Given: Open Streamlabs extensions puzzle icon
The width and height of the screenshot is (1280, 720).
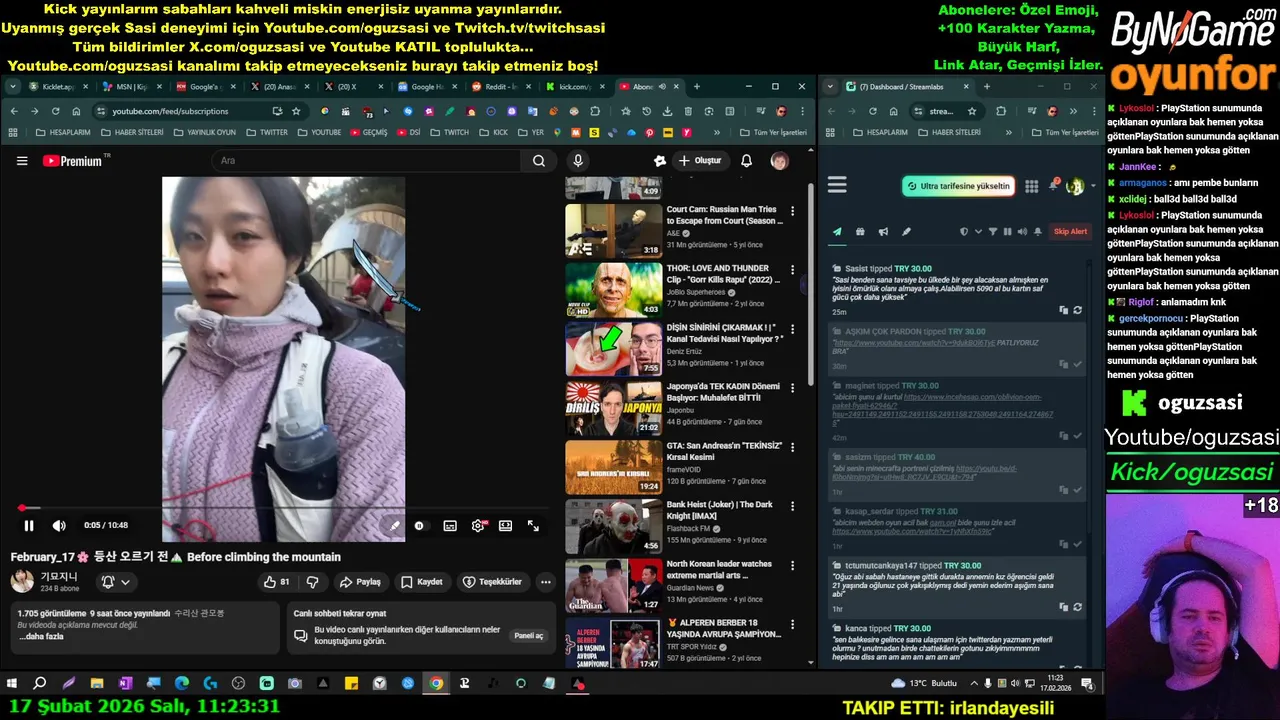Looking at the screenshot, I should (1001, 111).
